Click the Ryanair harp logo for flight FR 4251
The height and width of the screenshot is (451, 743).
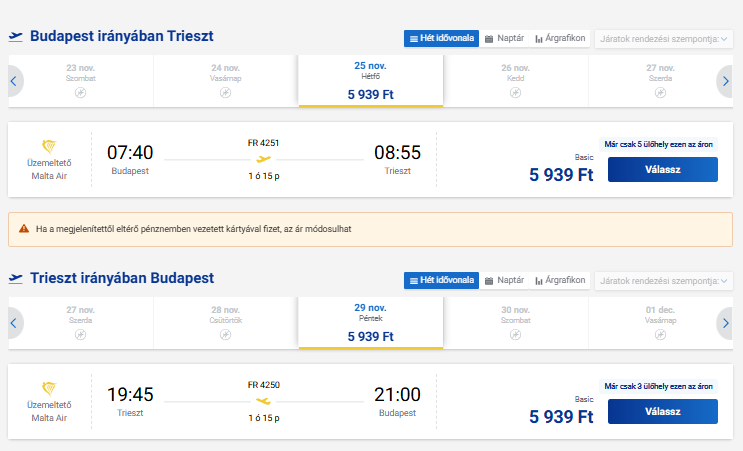coord(49,146)
